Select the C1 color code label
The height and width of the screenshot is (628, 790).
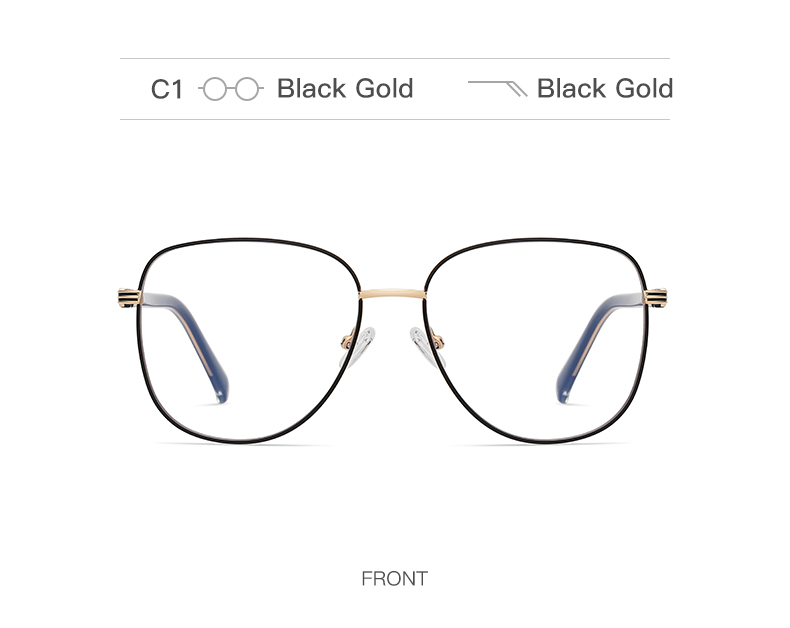(x=167, y=90)
